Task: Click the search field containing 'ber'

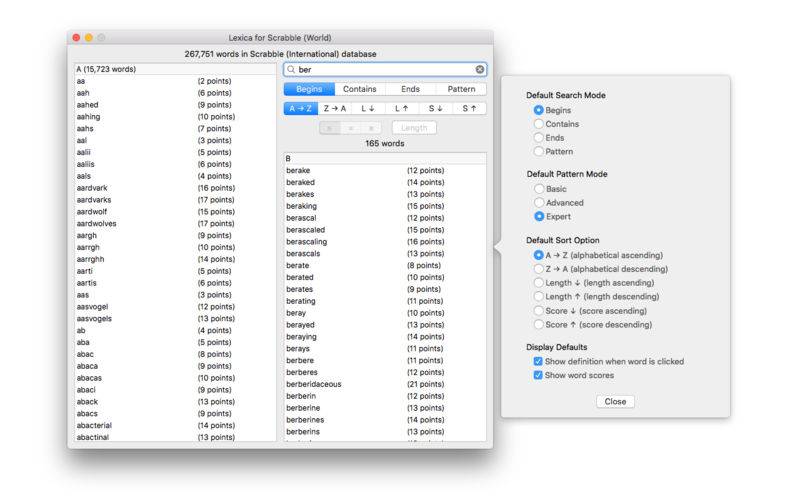Action: click(385, 69)
